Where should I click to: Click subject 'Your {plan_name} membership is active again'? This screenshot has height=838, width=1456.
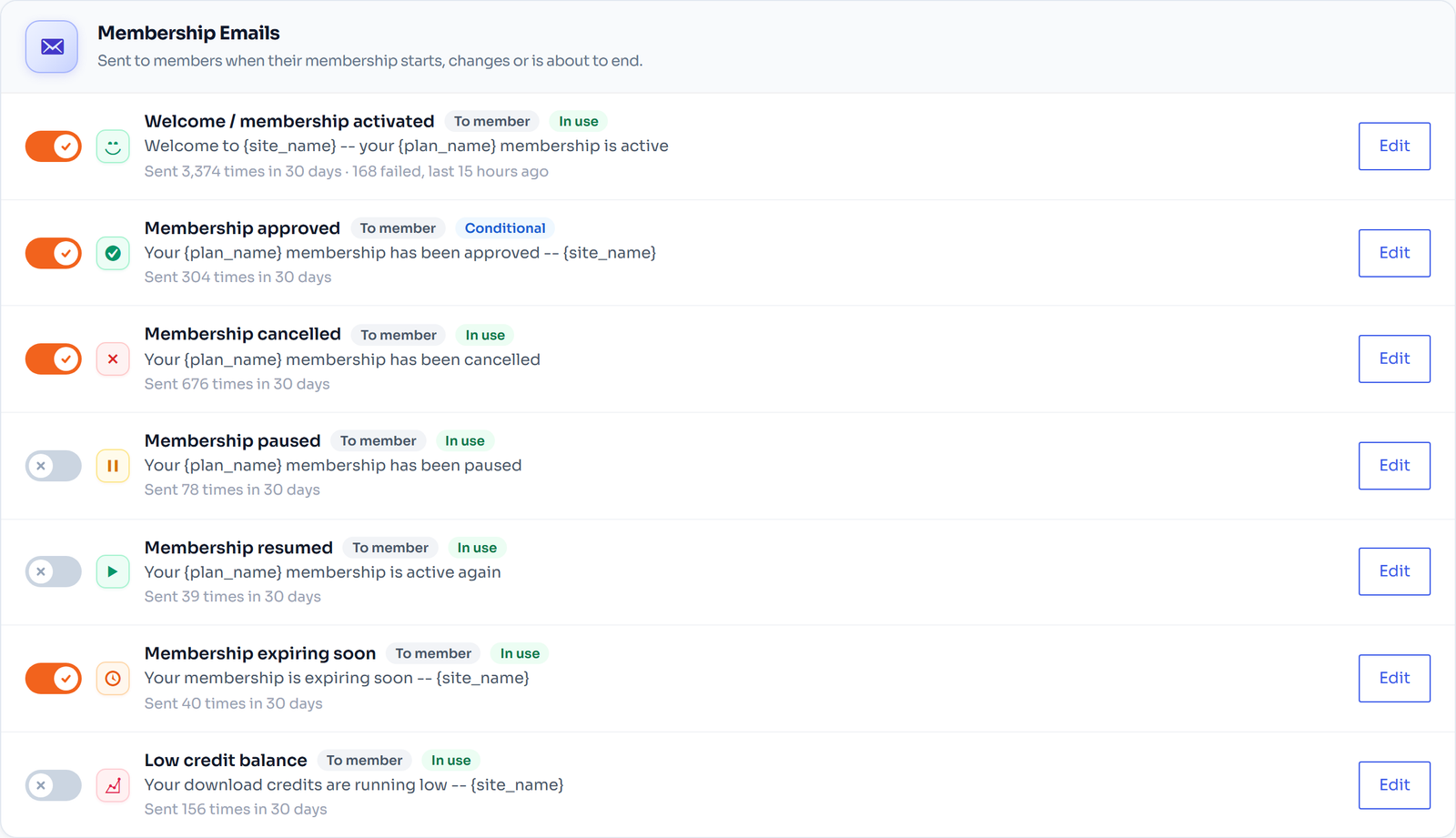(323, 572)
